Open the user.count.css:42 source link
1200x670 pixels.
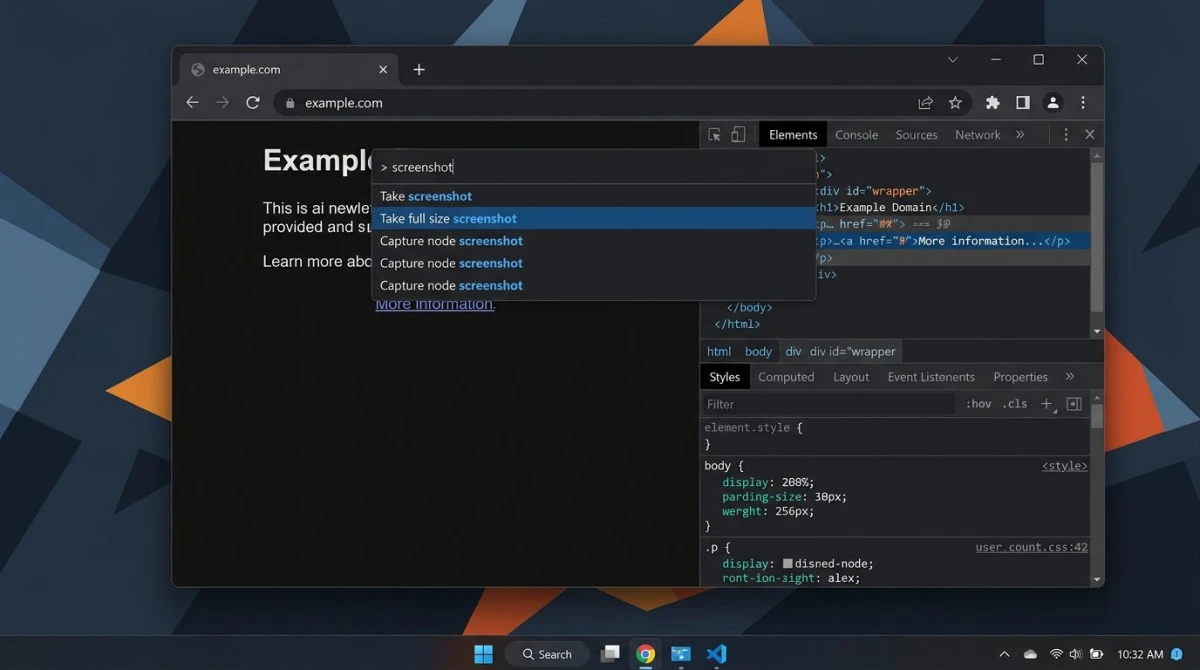tap(1031, 548)
